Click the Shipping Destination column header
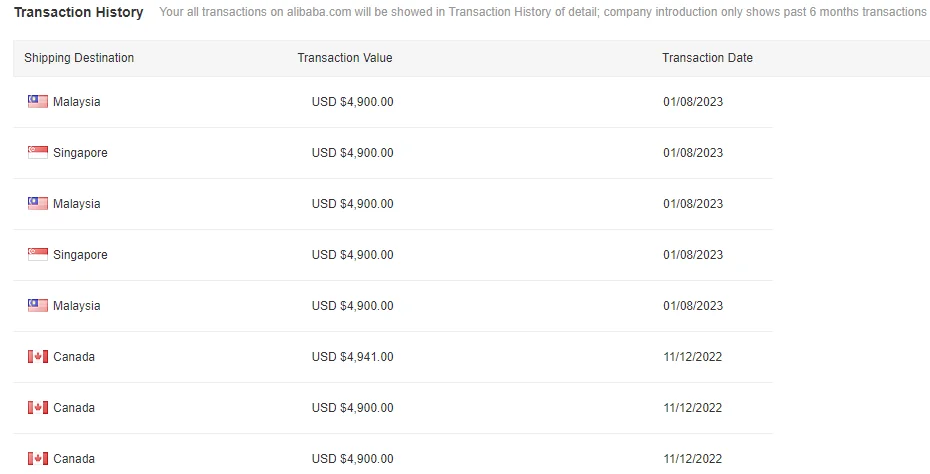Image resolution: width=930 pixels, height=474 pixels. [79, 58]
